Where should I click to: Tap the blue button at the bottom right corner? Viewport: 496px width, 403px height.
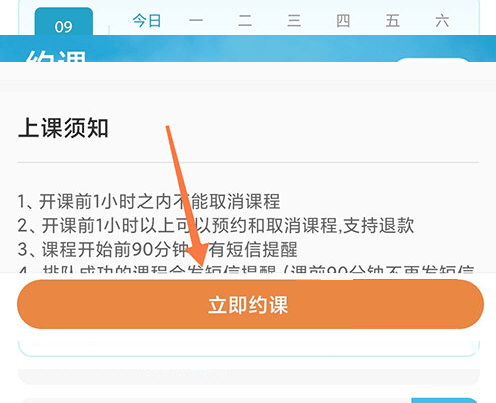coord(445,400)
